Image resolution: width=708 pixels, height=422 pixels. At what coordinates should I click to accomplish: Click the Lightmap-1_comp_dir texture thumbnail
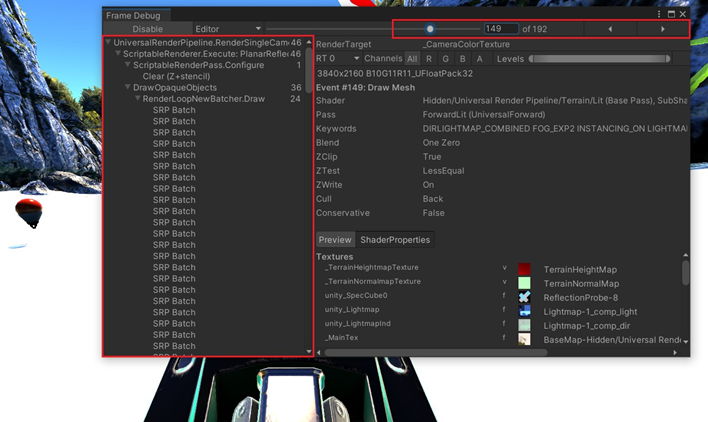pyautogui.click(x=524, y=325)
